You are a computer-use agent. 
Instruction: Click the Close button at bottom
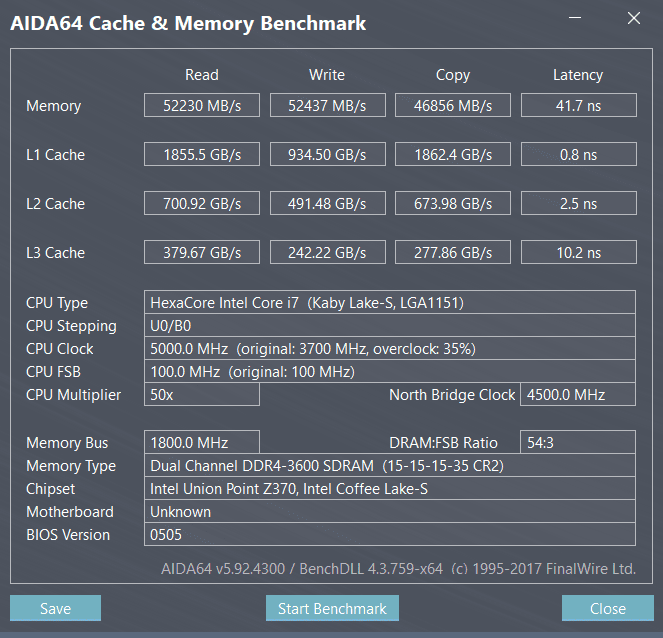point(608,608)
